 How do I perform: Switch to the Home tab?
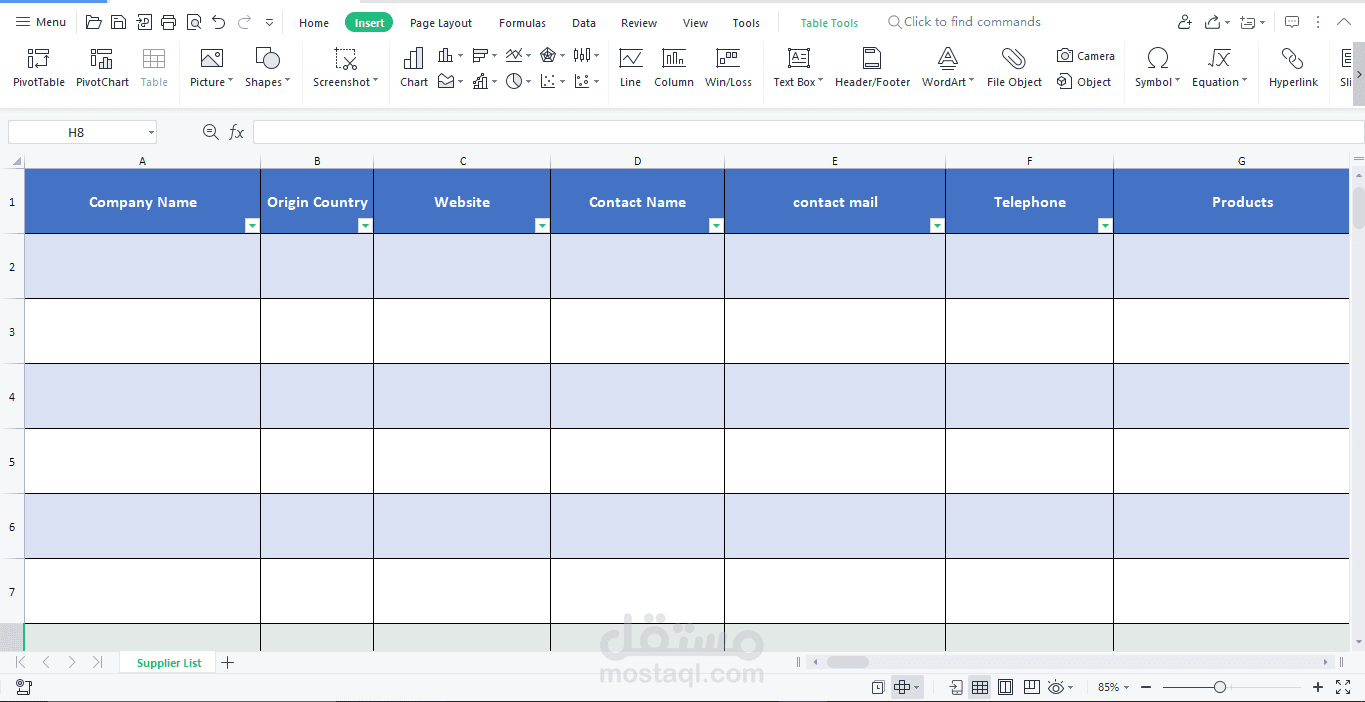(x=314, y=23)
